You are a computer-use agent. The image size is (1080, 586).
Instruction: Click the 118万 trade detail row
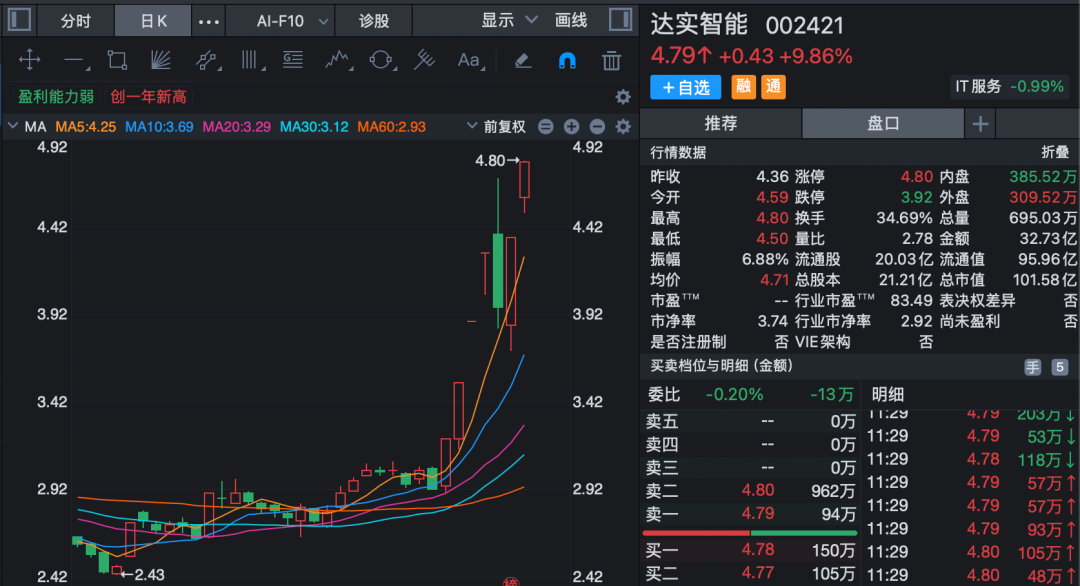[970, 459]
